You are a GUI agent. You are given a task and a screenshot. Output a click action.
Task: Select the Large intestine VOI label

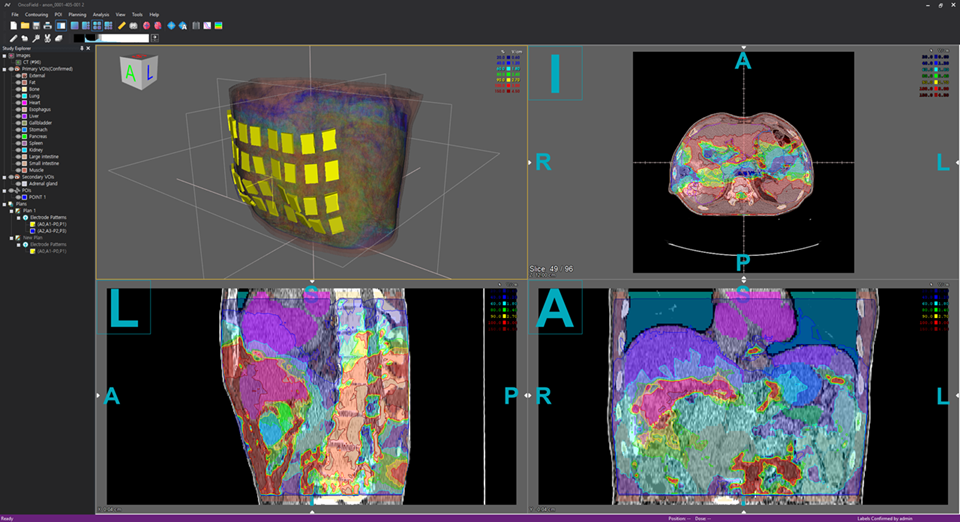click(44, 157)
